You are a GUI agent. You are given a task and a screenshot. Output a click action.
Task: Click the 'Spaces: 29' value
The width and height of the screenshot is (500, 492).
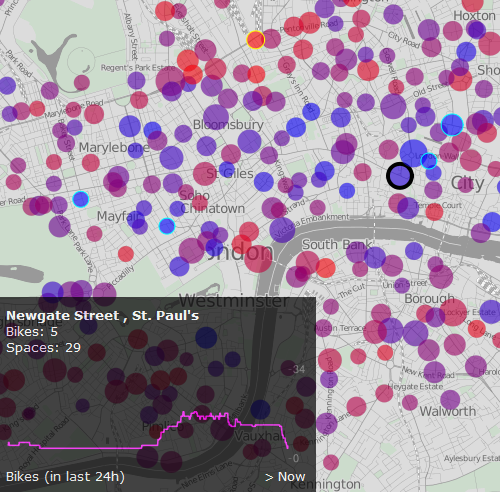coord(44,348)
